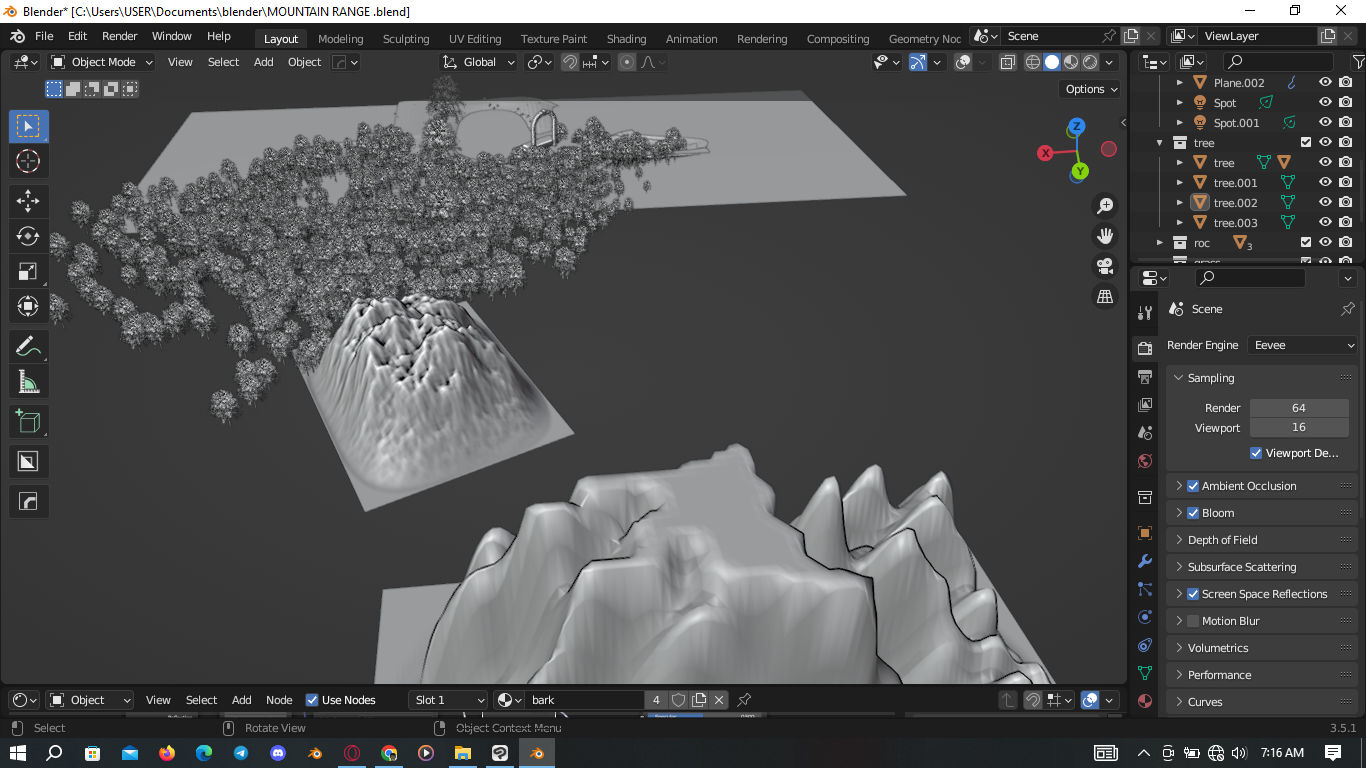This screenshot has width=1366, height=768.
Task: Open the viewport Options dropdown
Action: pos(1090,89)
